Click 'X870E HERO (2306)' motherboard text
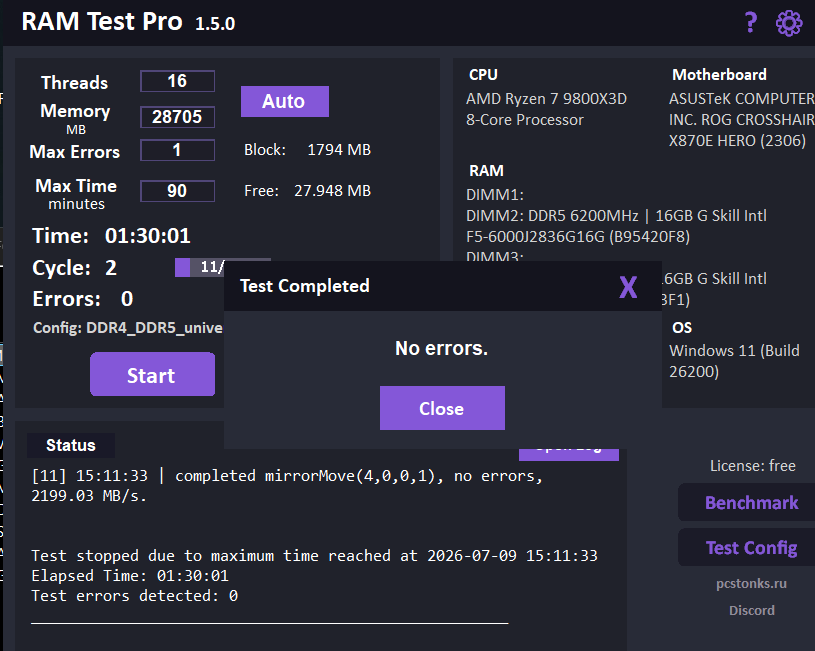Viewport: 815px width, 651px height. tap(737, 141)
